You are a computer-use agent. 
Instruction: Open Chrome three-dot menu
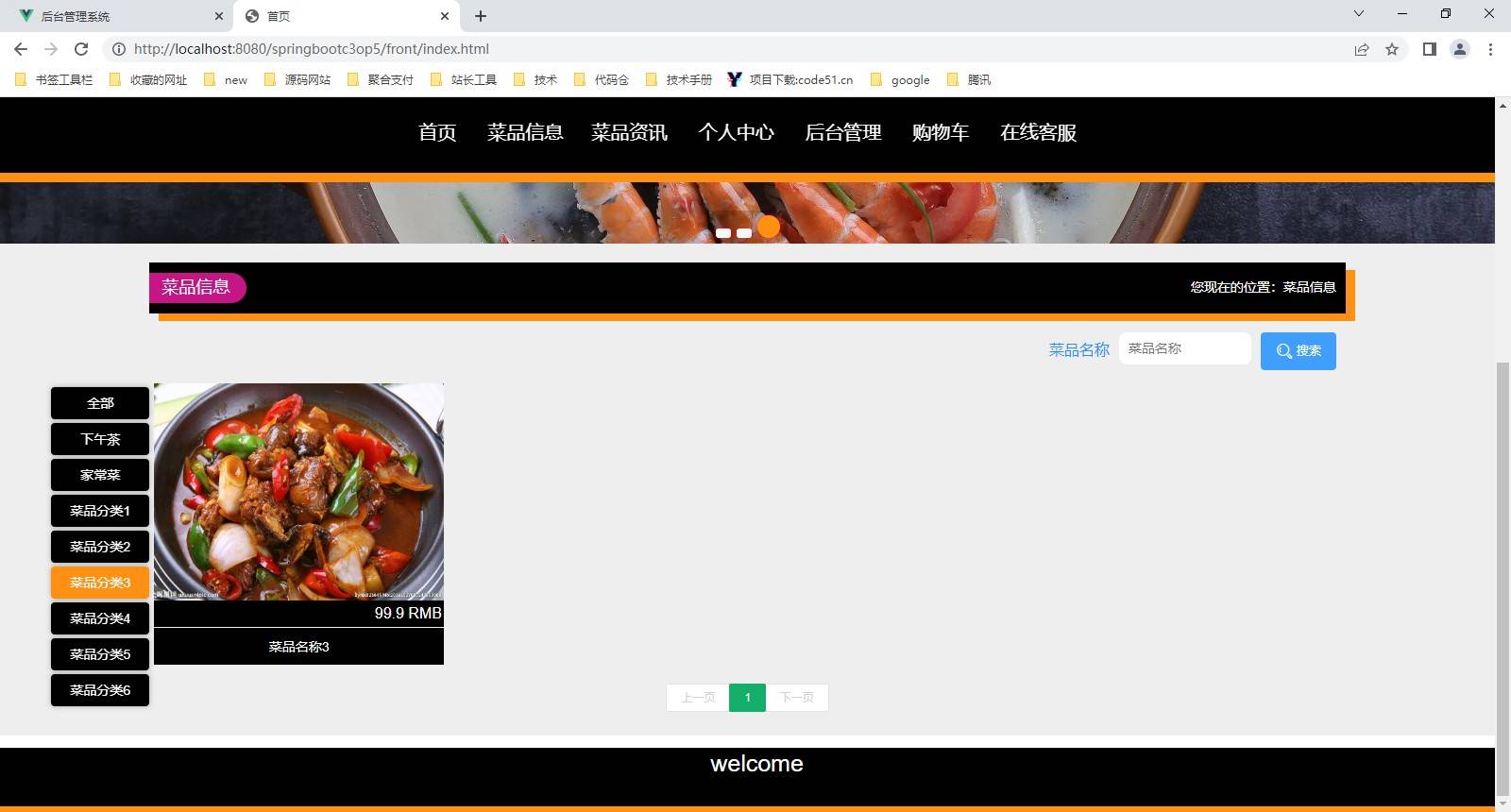[x=1490, y=49]
